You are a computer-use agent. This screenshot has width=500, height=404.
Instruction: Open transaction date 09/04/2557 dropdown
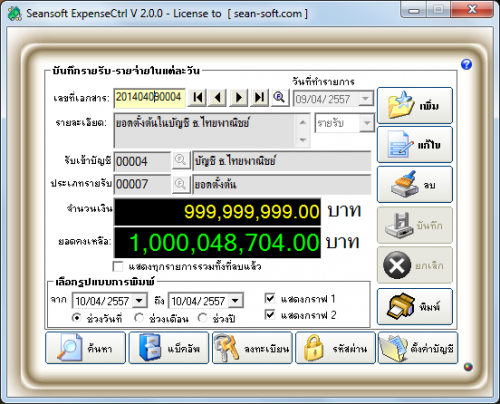click(x=366, y=99)
